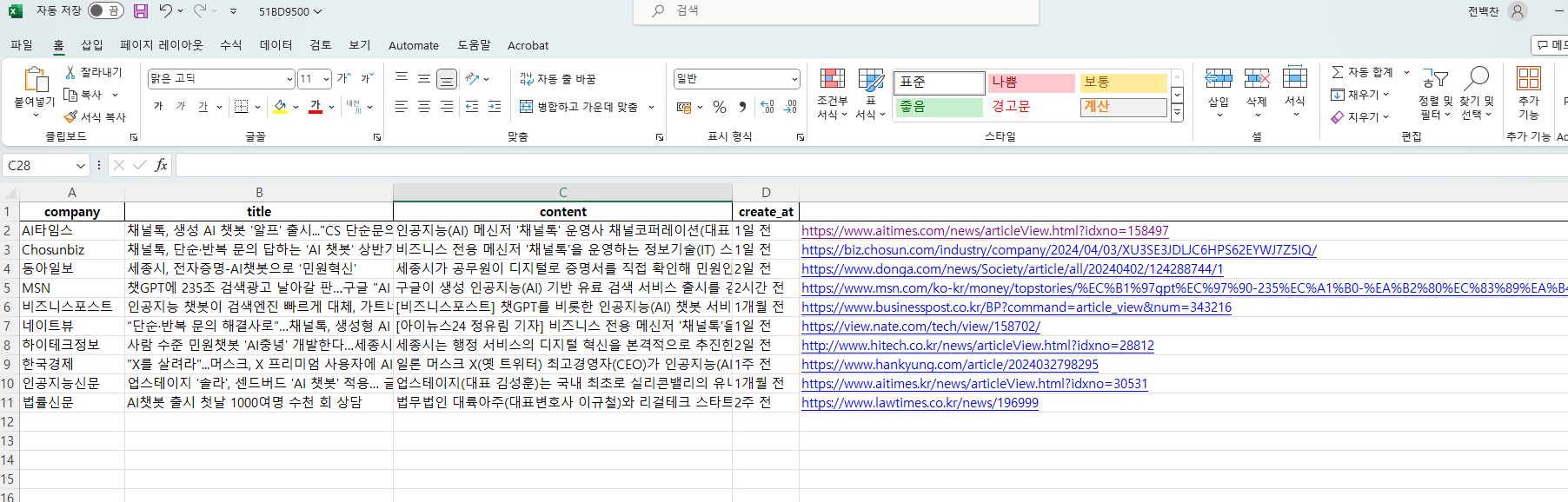Click the Delete cells (삭제) icon
This screenshot has width=1568, height=502.
pos(1257,79)
